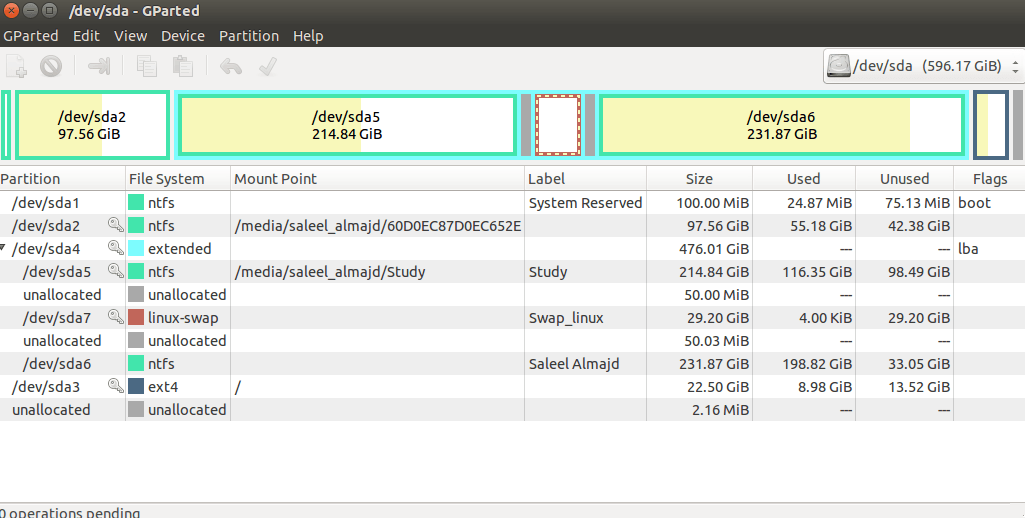Open the Partition menu
1025x518 pixels.
(249, 36)
